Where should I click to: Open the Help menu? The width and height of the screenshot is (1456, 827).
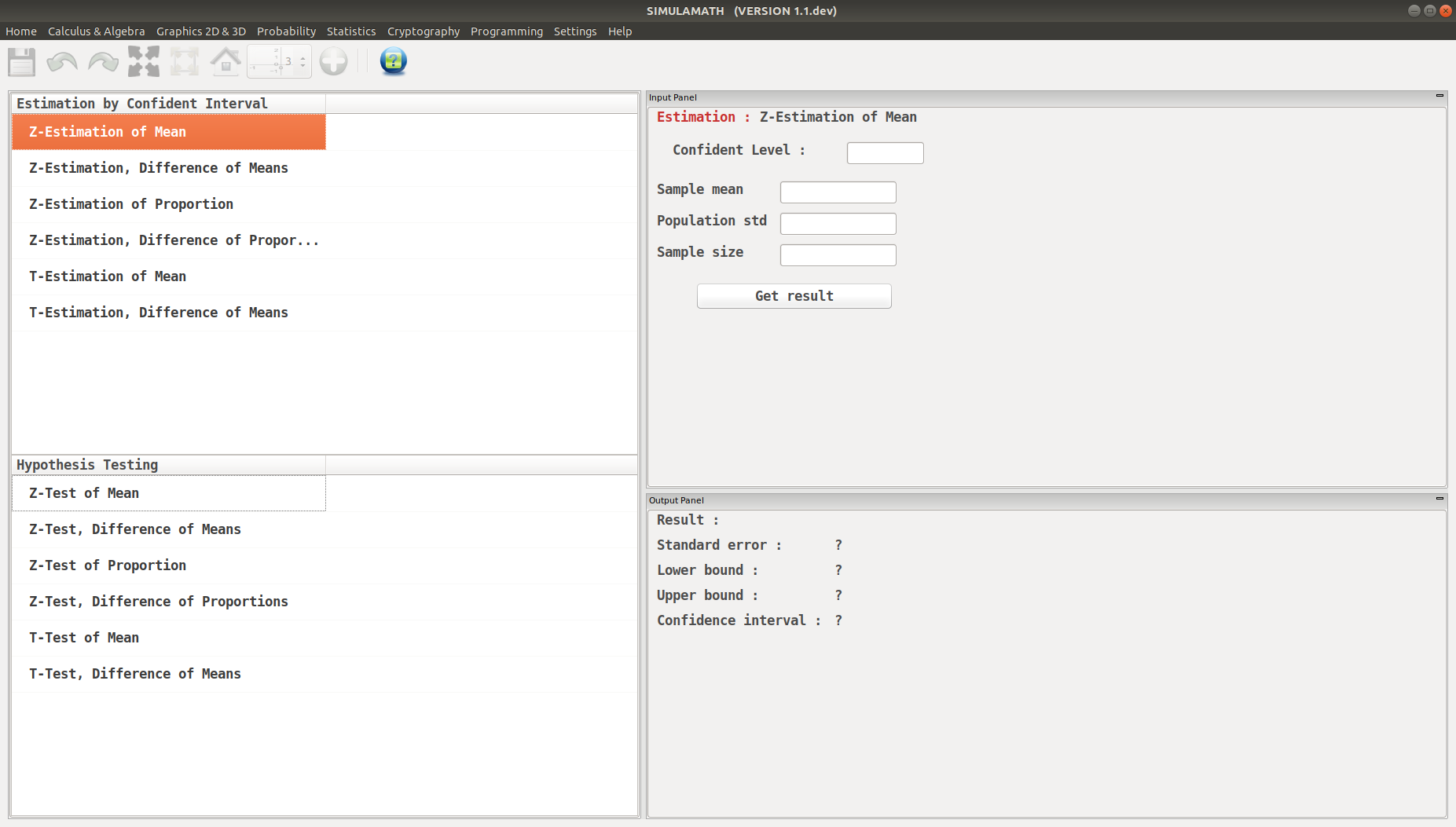point(620,31)
